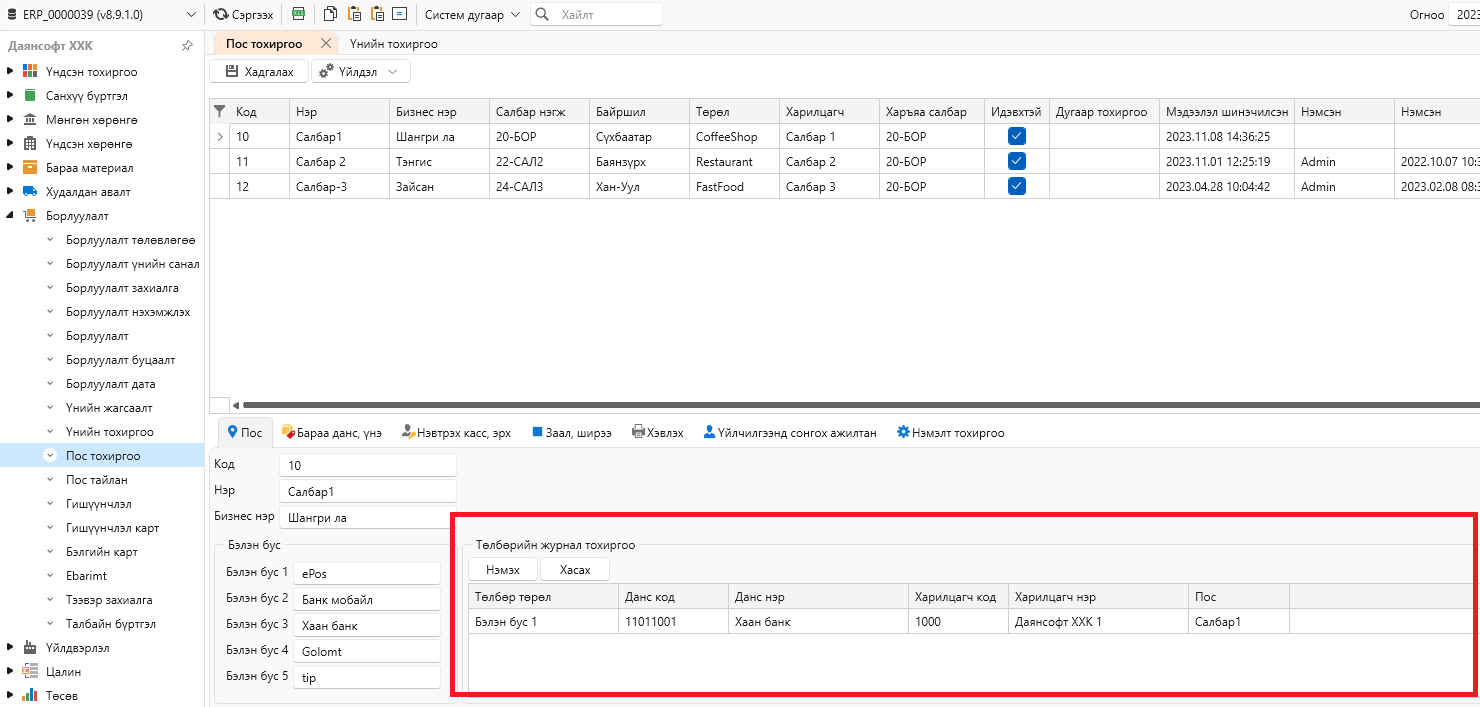The width and height of the screenshot is (1480, 707).
Task: Click the Хадгалах save button
Action: [x=259, y=72]
